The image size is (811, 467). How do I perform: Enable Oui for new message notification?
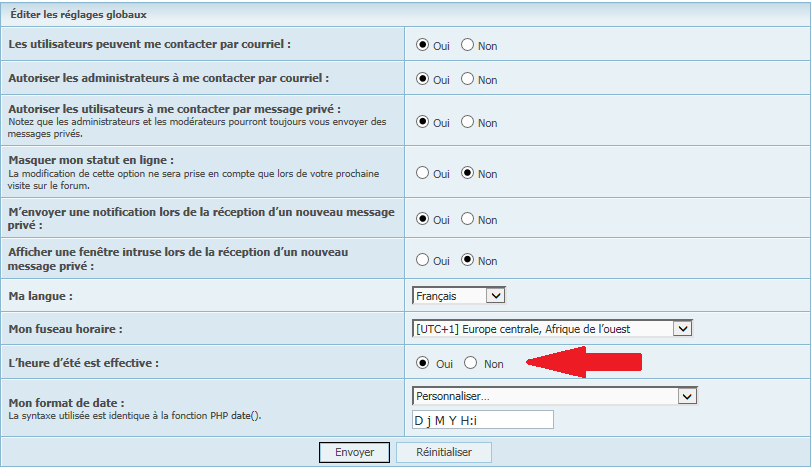pyautogui.click(x=422, y=219)
